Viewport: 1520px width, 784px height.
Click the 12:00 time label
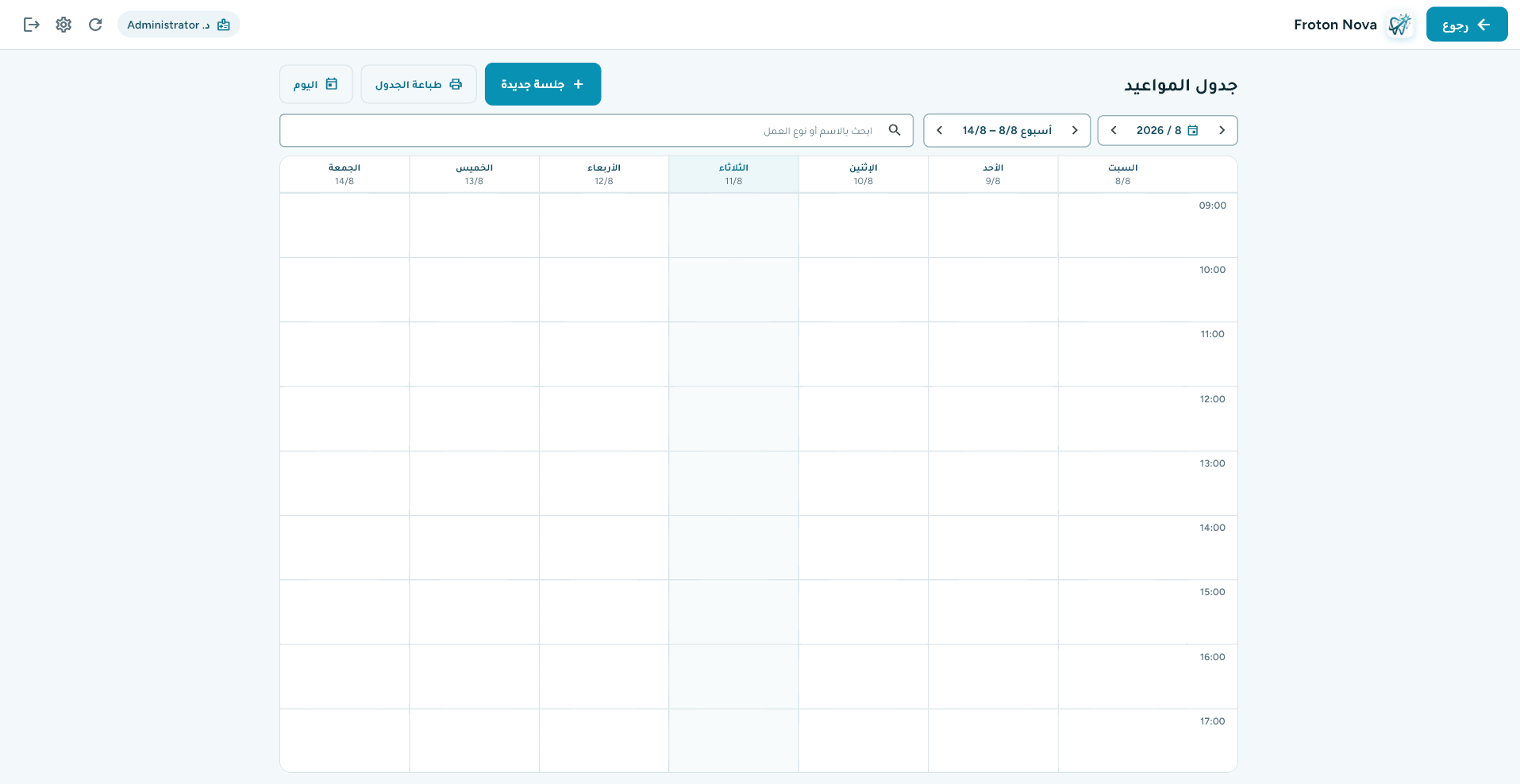[x=1212, y=399]
